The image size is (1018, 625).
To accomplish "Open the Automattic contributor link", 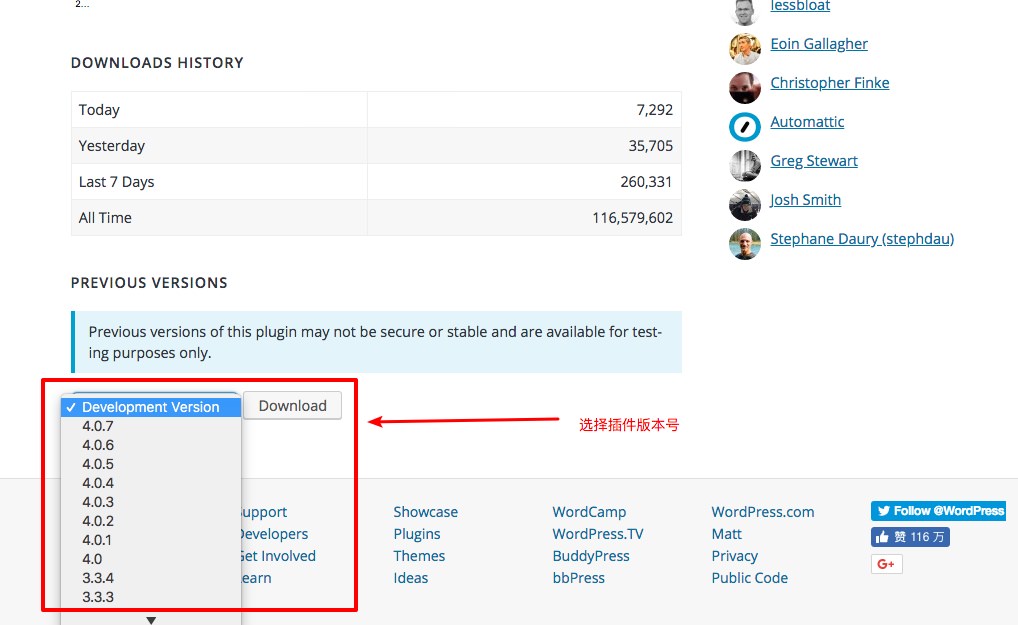I will [807, 122].
